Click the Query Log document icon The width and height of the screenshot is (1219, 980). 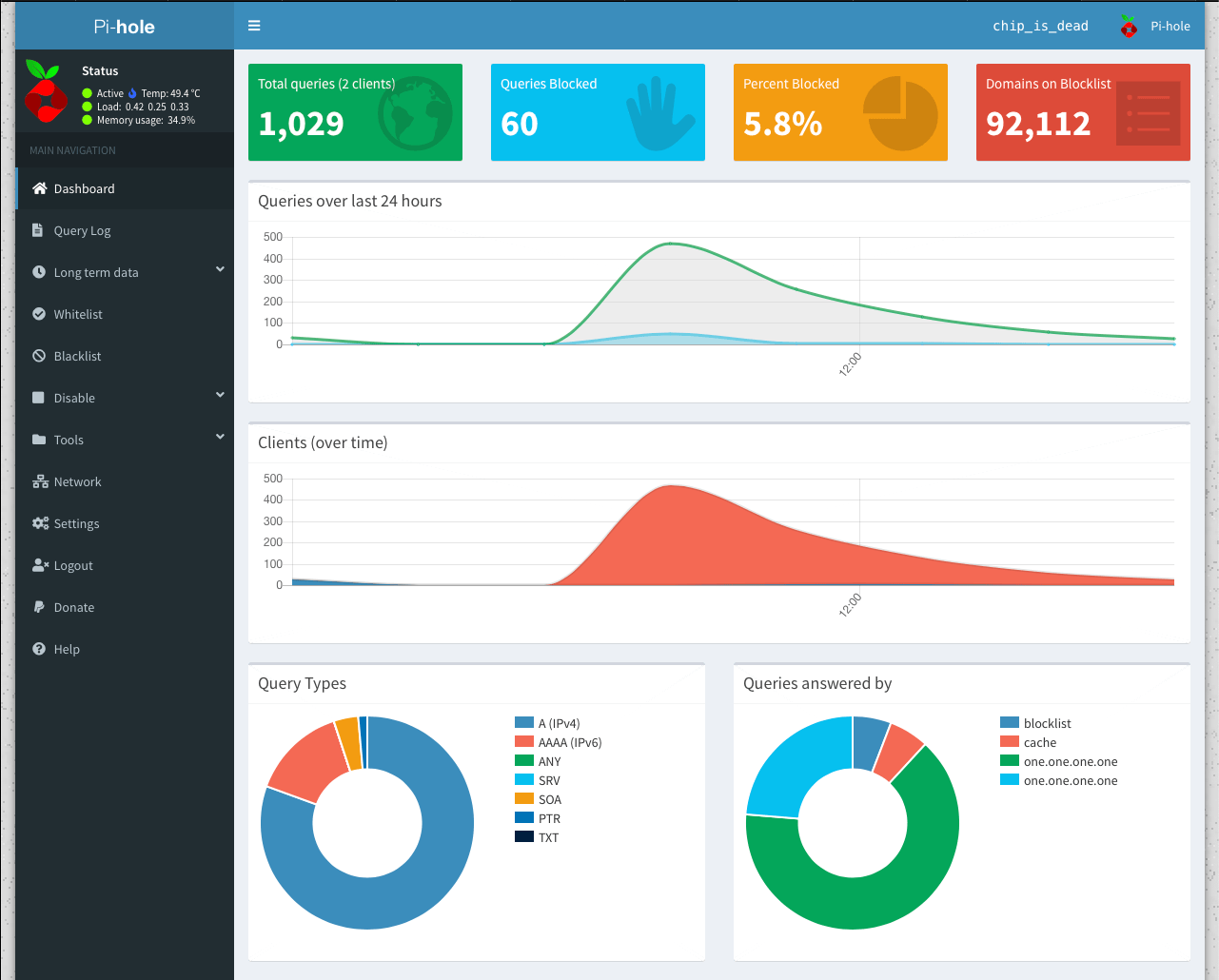coord(38,230)
